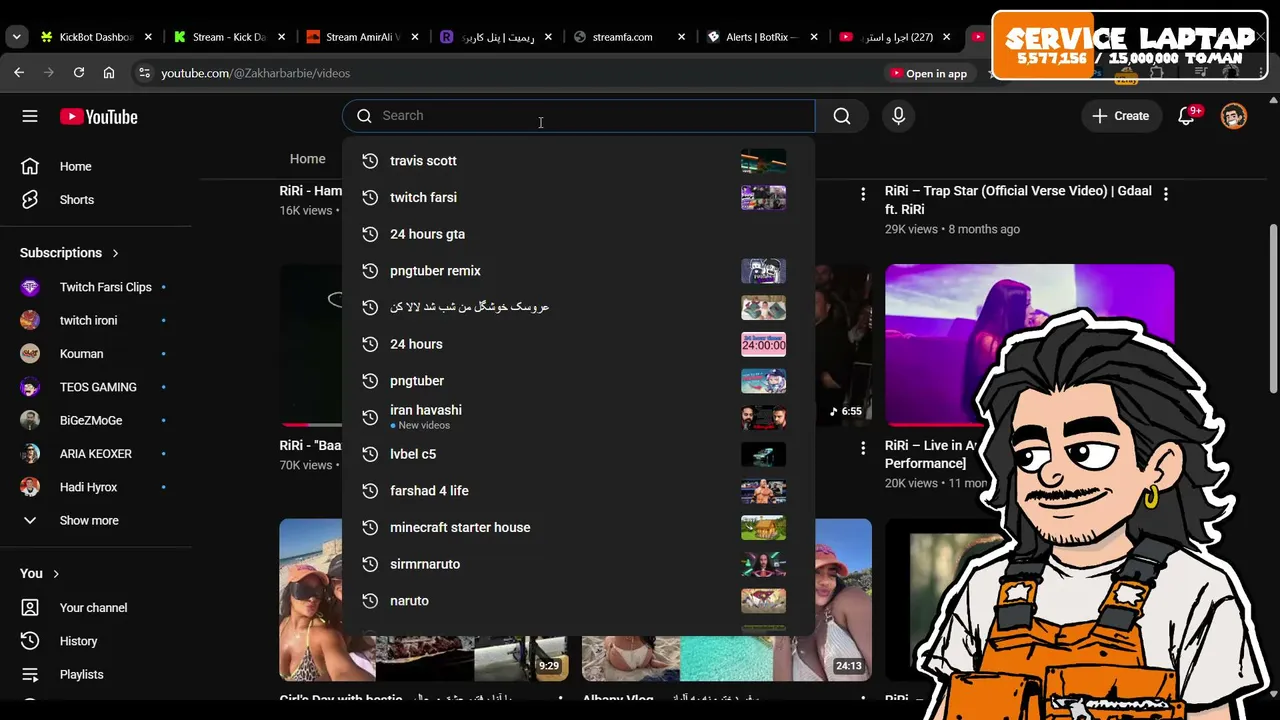
Task: Select the '24 hours gta' suggestion
Action: pos(578,234)
